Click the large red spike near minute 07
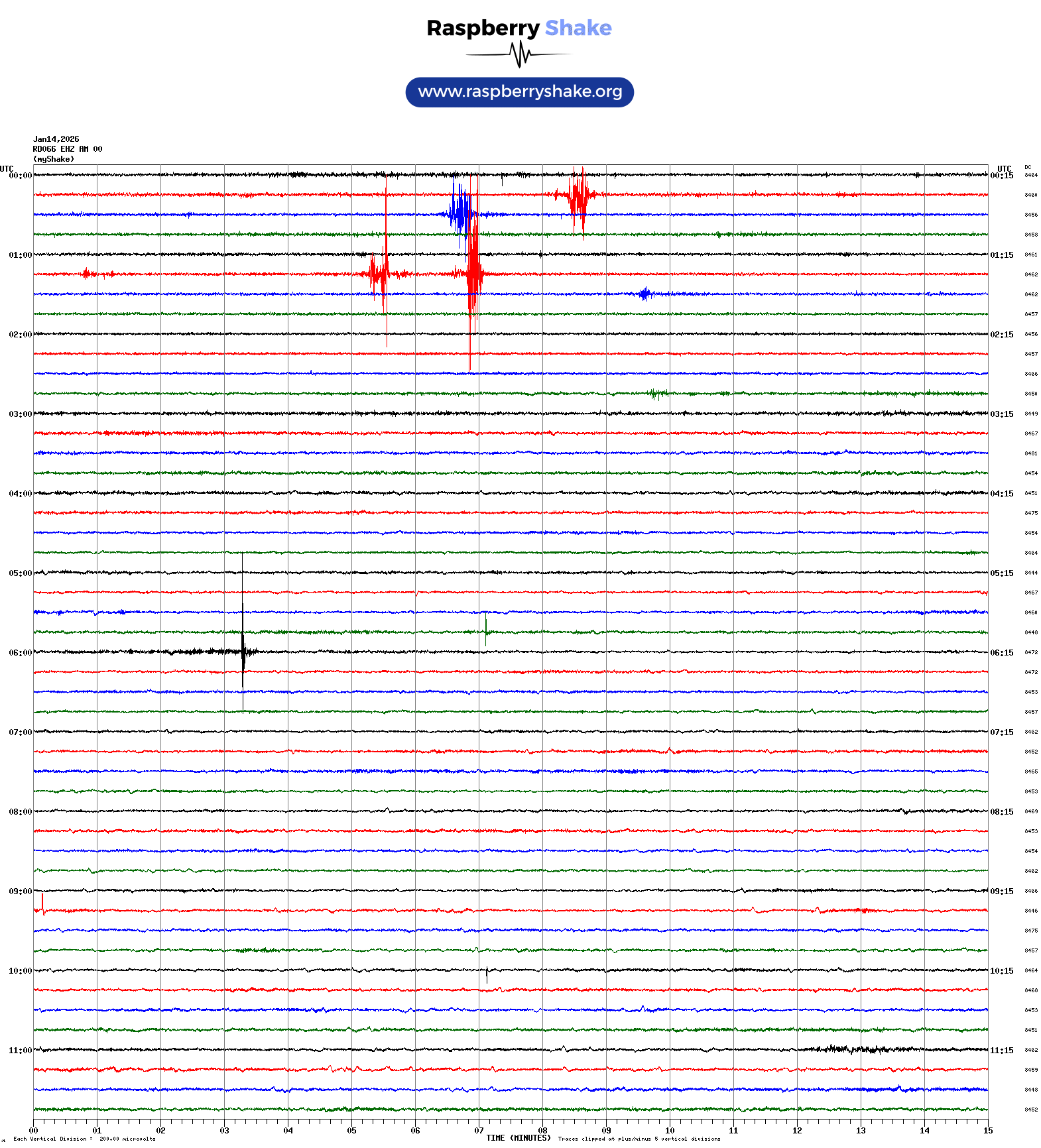1041x1148 pixels. click(473, 274)
